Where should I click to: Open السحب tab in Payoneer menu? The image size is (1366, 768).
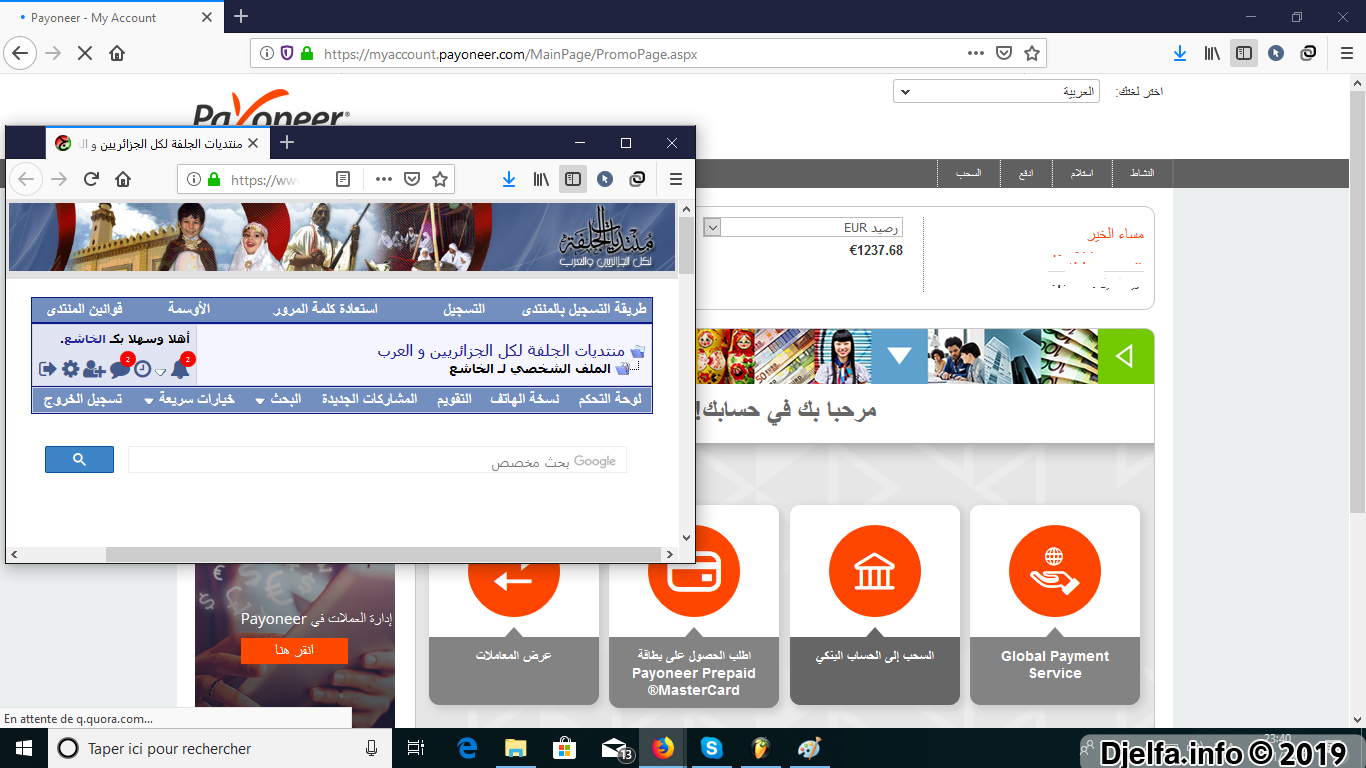click(x=969, y=173)
